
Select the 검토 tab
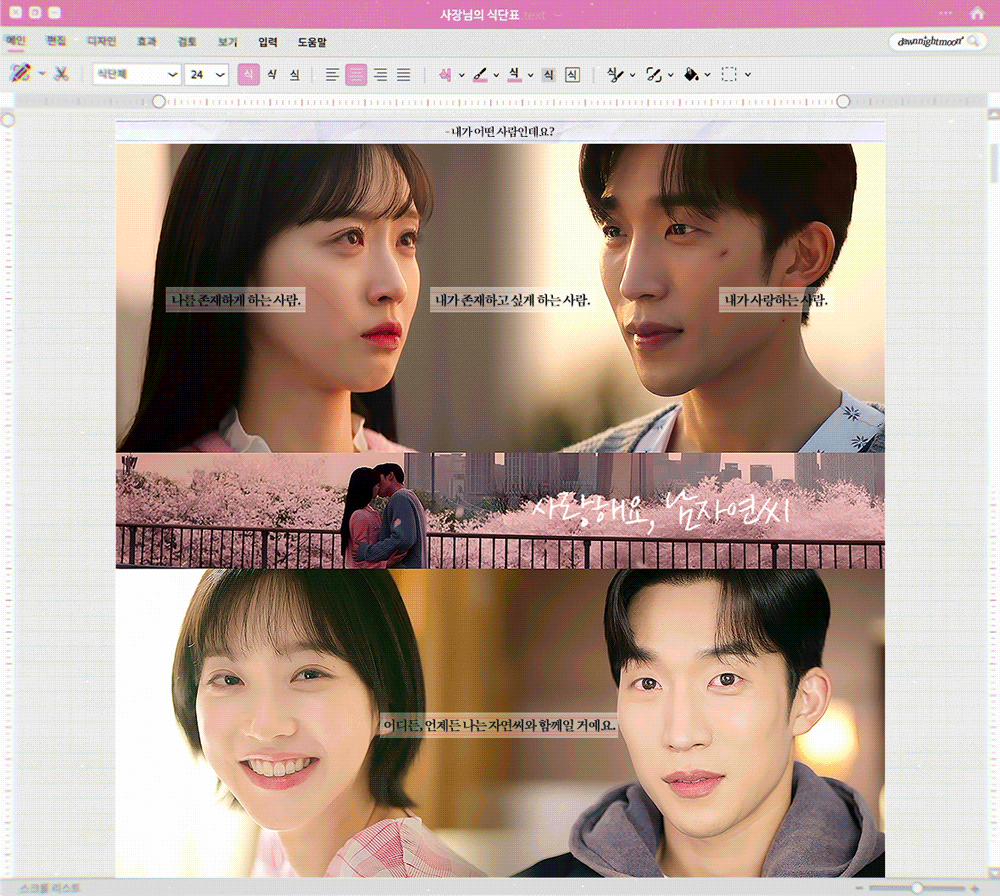coord(187,41)
